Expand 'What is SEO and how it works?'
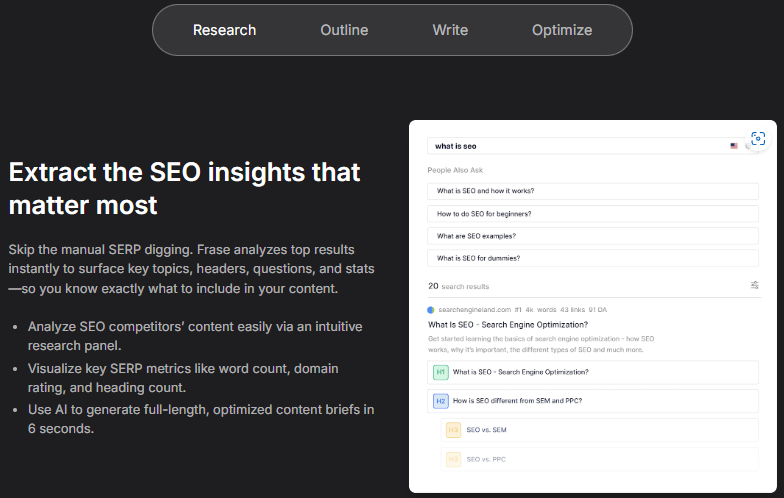This screenshot has width=784, height=498. [593, 191]
